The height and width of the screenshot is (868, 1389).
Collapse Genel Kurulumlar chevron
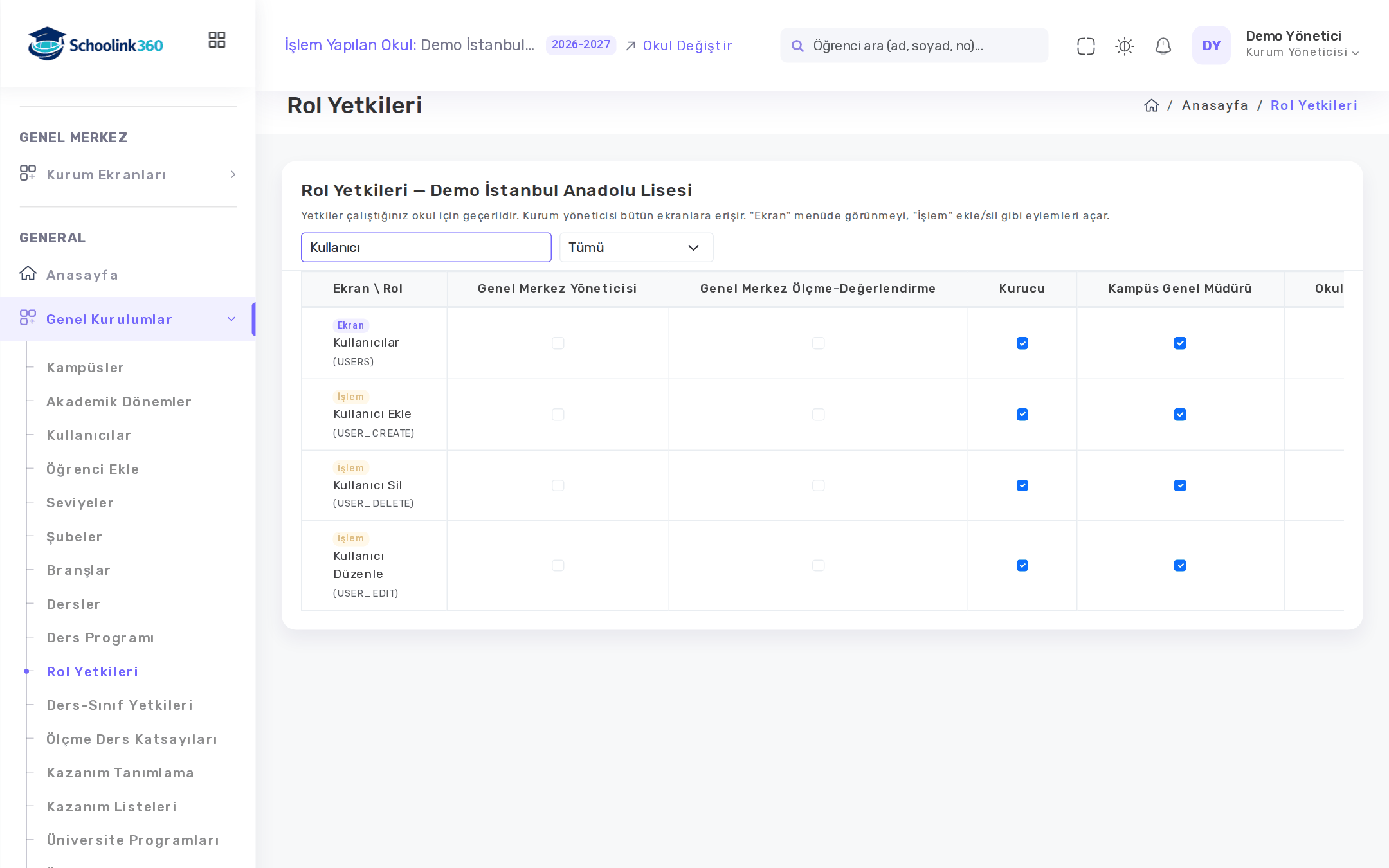pos(232,320)
